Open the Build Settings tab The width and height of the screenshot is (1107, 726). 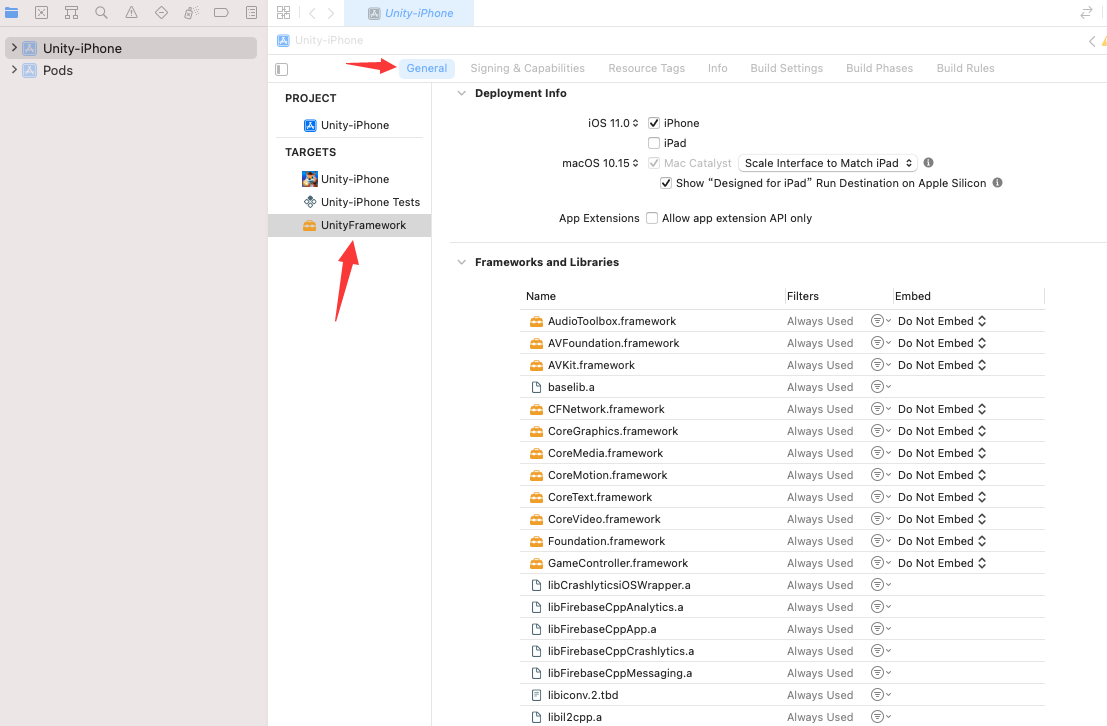click(786, 69)
